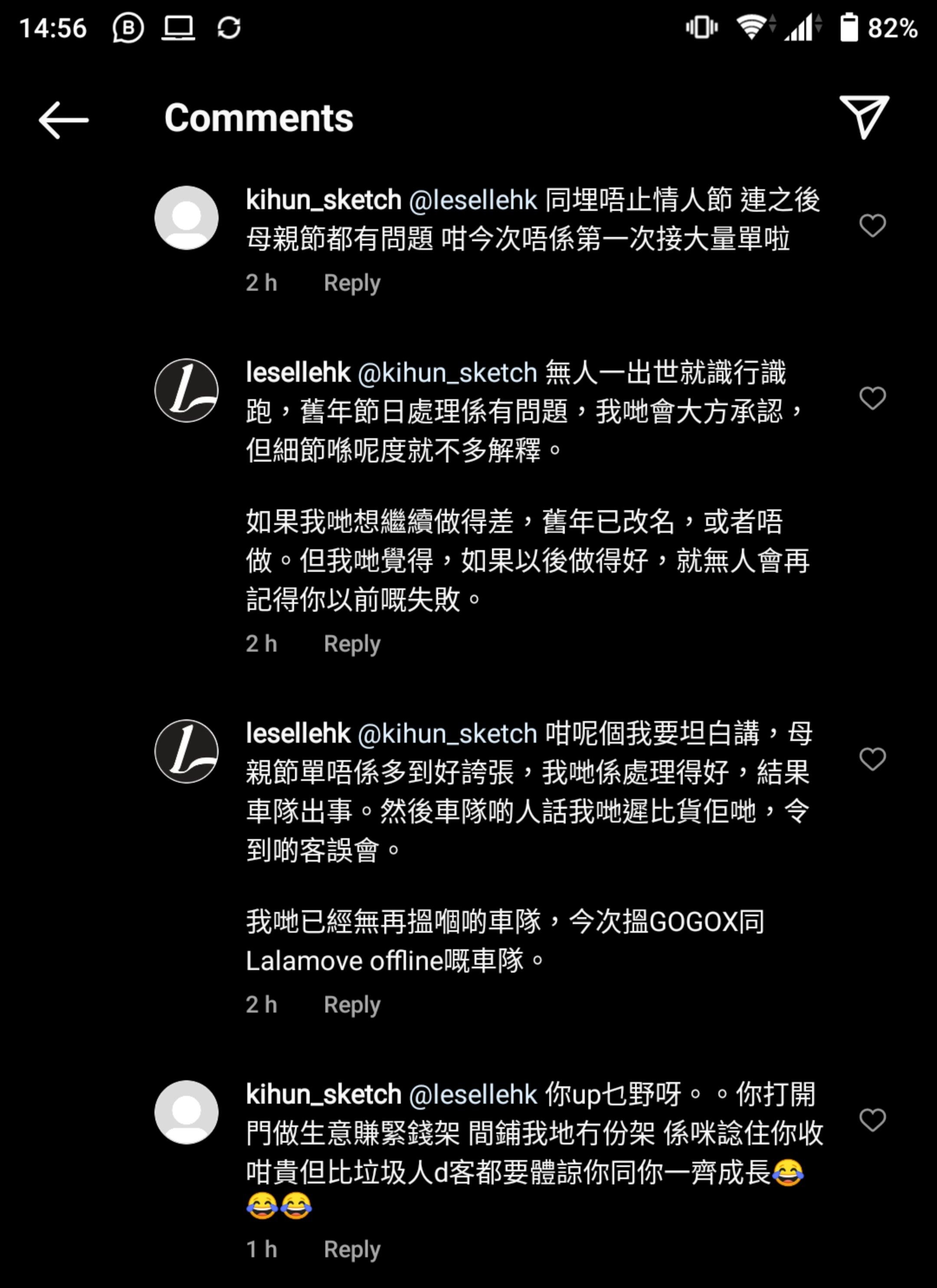Like kihun_sketch's comment with laughing emojis
Screen dimensions: 937x1288
pyautogui.click(x=872, y=1121)
